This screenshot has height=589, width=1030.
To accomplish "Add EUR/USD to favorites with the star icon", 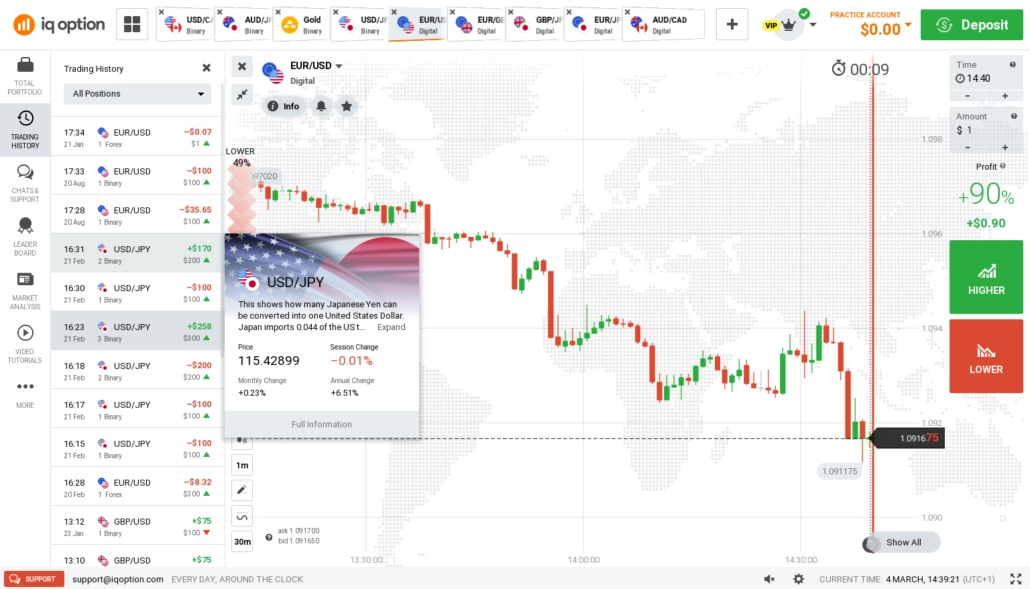I will [344, 105].
